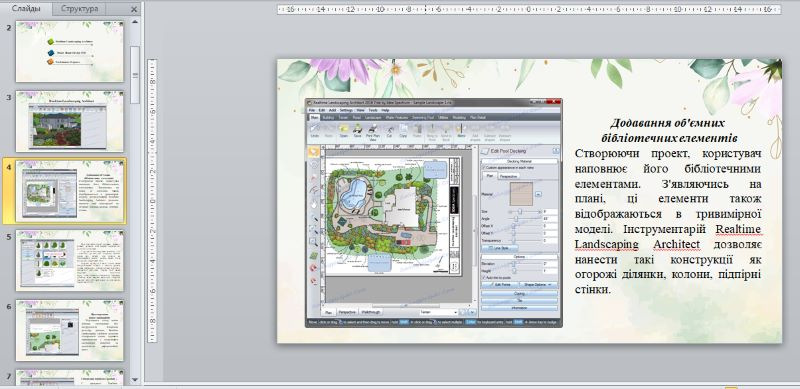
Task: Switch to the Структура tab
Action: (79, 9)
